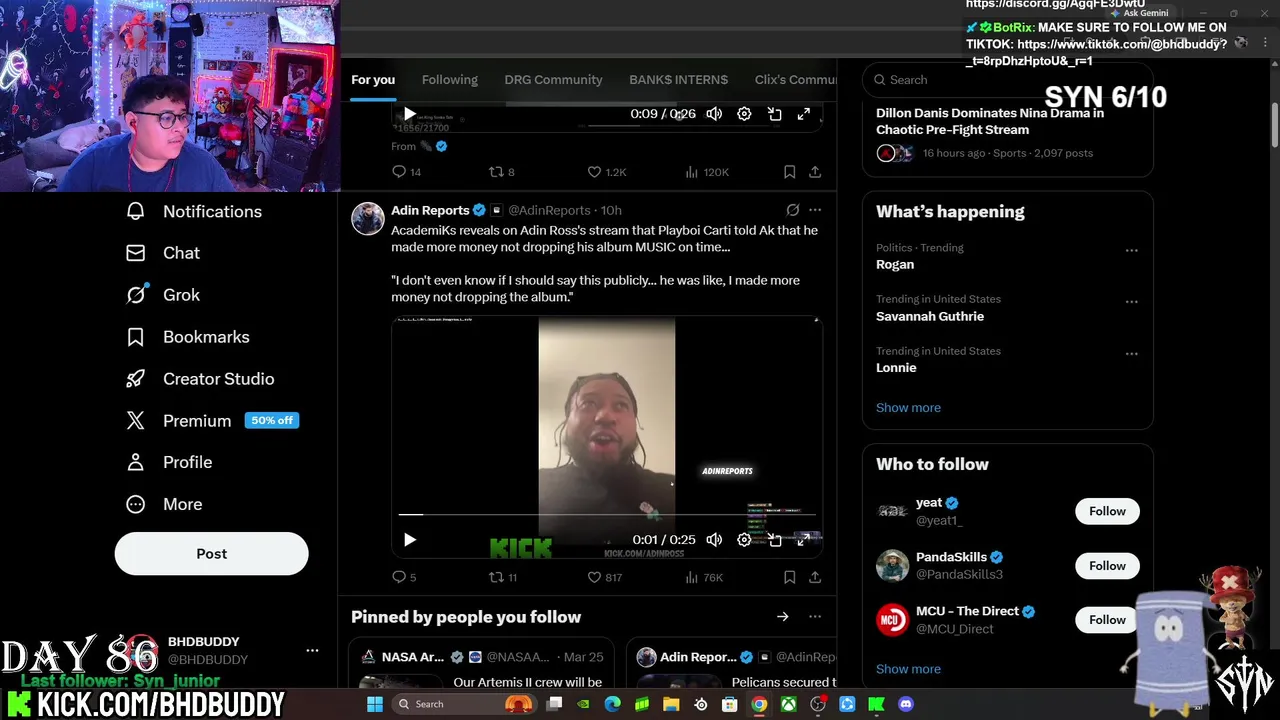View analytics of the post with 120K views
Image resolution: width=1280 pixels, height=720 pixels.
707,172
